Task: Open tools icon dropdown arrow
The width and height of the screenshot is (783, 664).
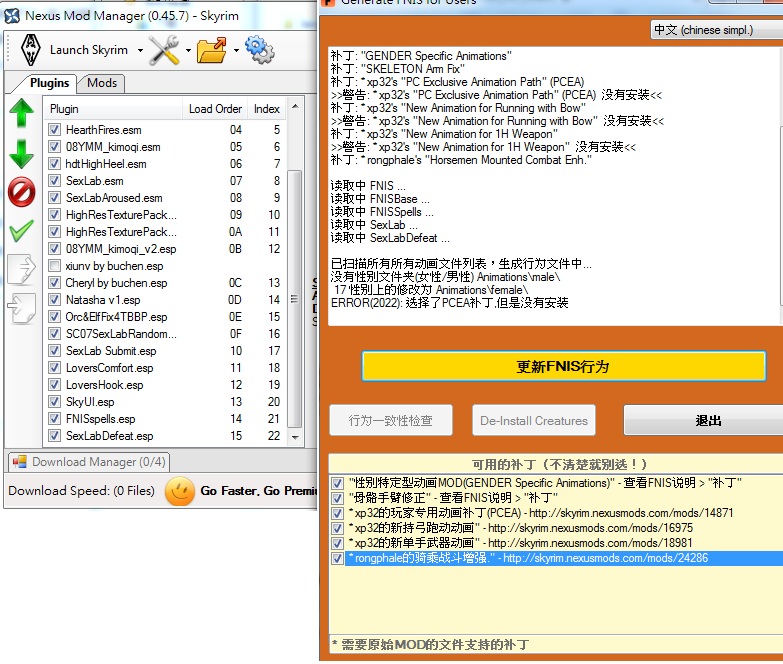Action: (188, 50)
